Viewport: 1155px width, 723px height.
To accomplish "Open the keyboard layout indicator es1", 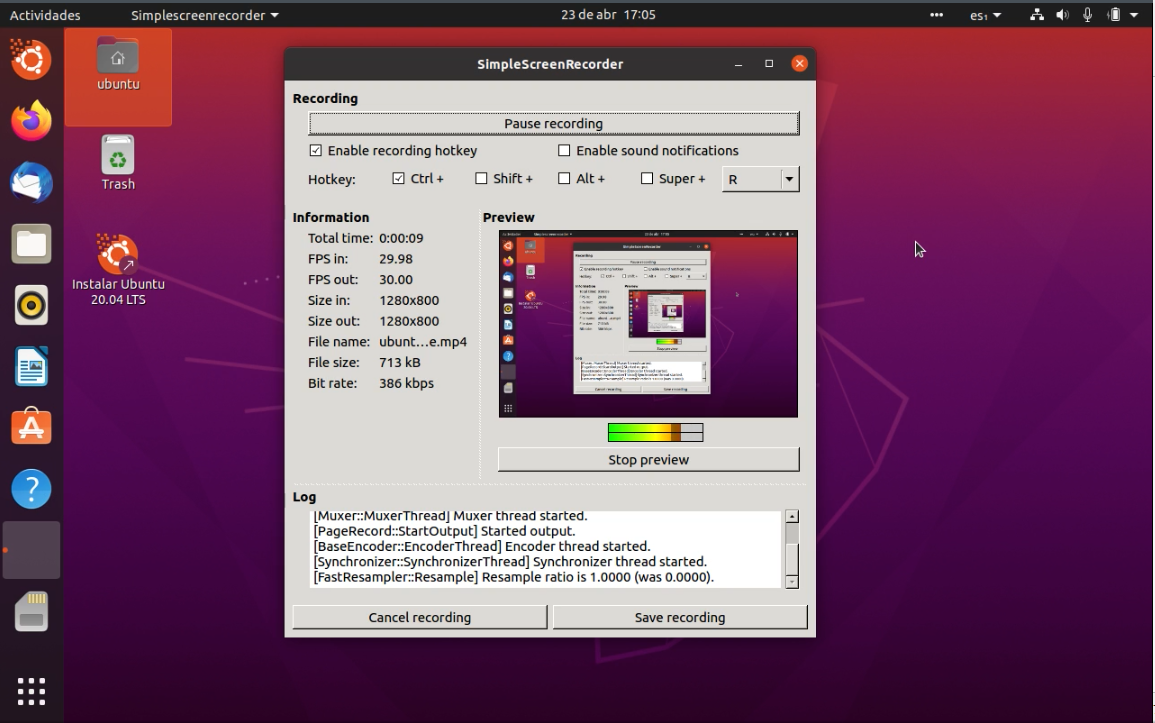I will (x=981, y=15).
